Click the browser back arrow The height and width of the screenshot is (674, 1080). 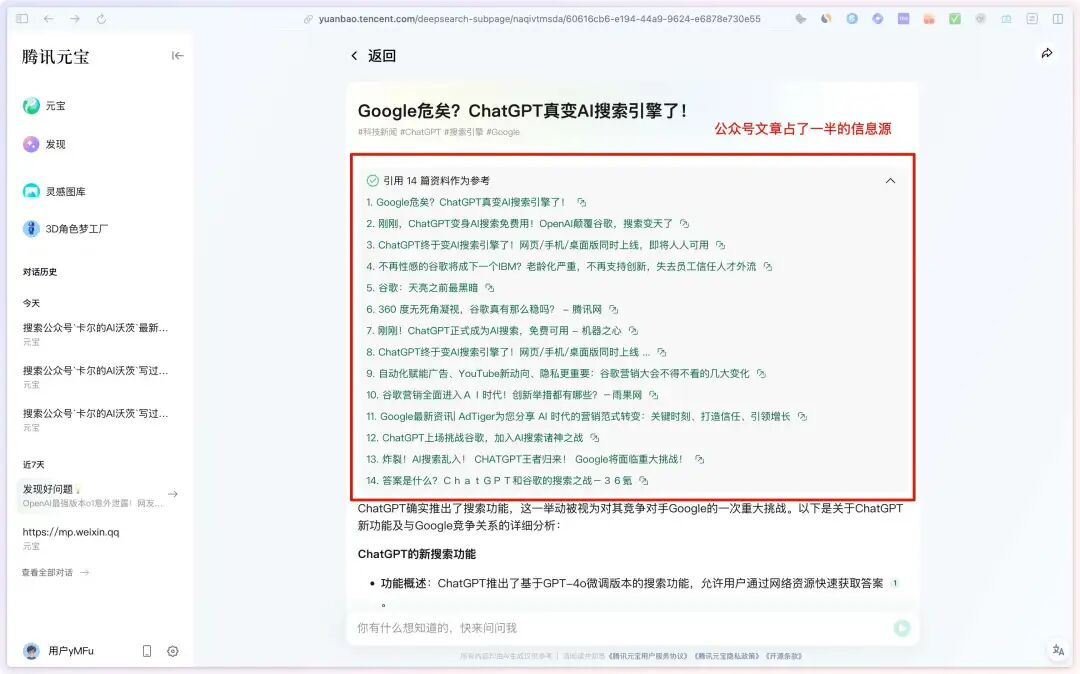coord(48,19)
